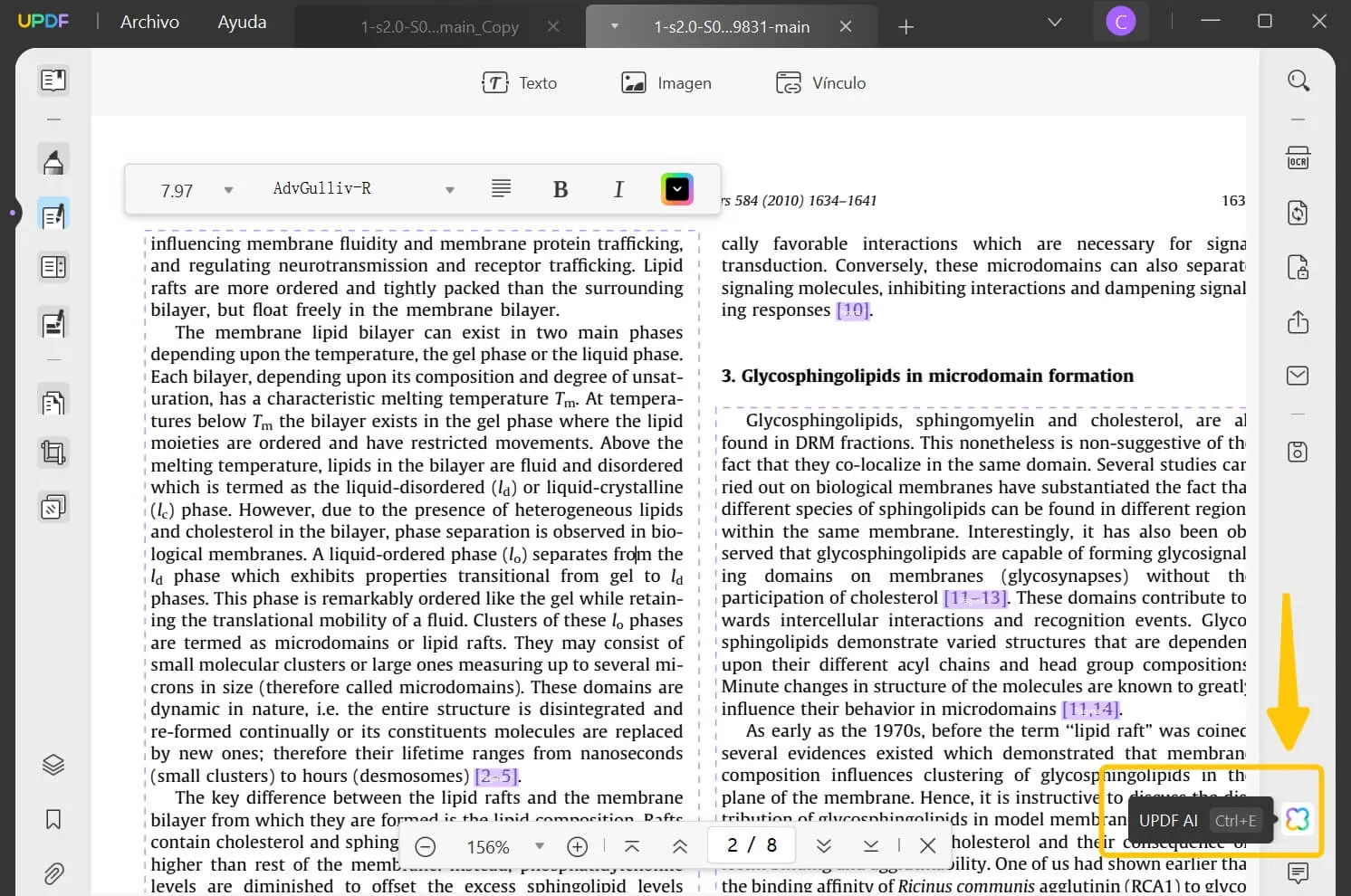Select the 1-s2.0-S0...9831-main tab
Image resolution: width=1351 pixels, height=896 pixels.
click(x=732, y=27)
